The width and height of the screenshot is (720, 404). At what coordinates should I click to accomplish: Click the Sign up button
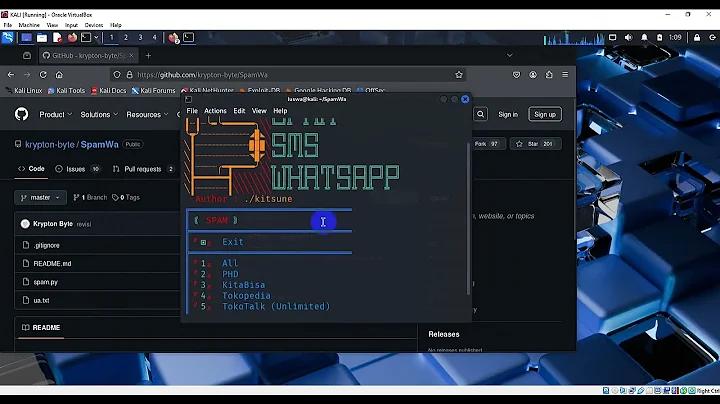coord(545,114)
